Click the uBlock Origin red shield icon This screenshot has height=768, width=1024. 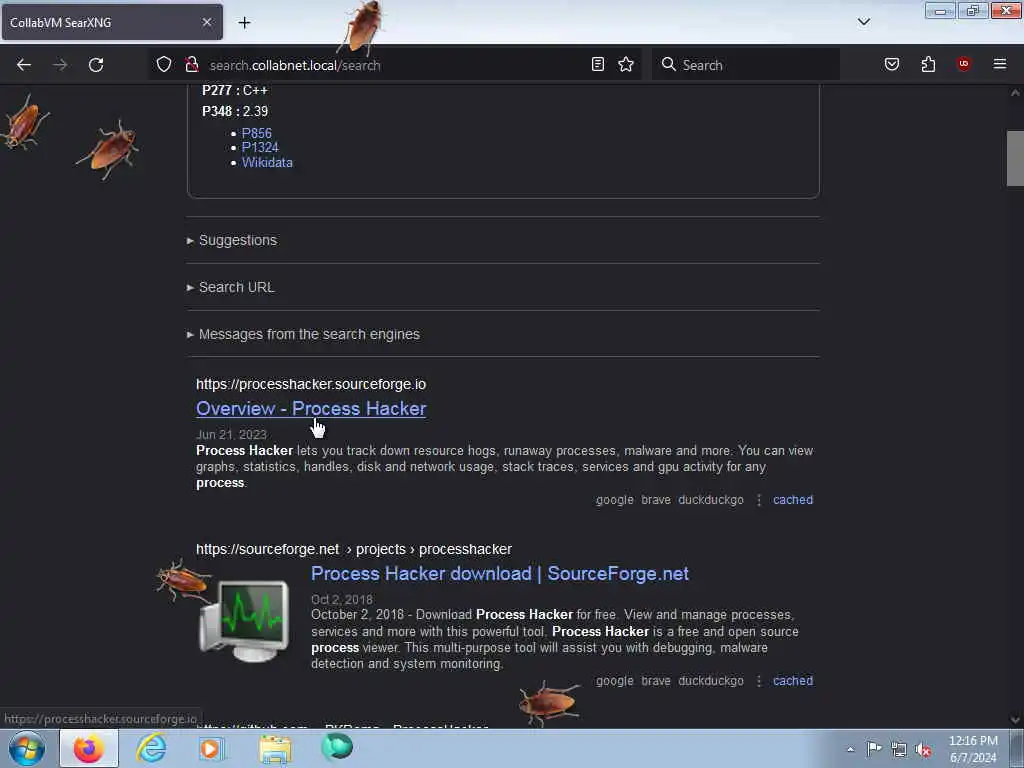[964, 64]
